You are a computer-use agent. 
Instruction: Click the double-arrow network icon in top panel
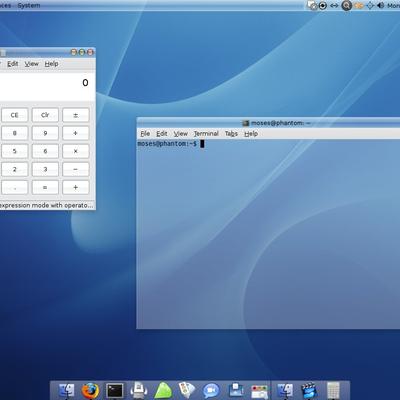[334, 5]
